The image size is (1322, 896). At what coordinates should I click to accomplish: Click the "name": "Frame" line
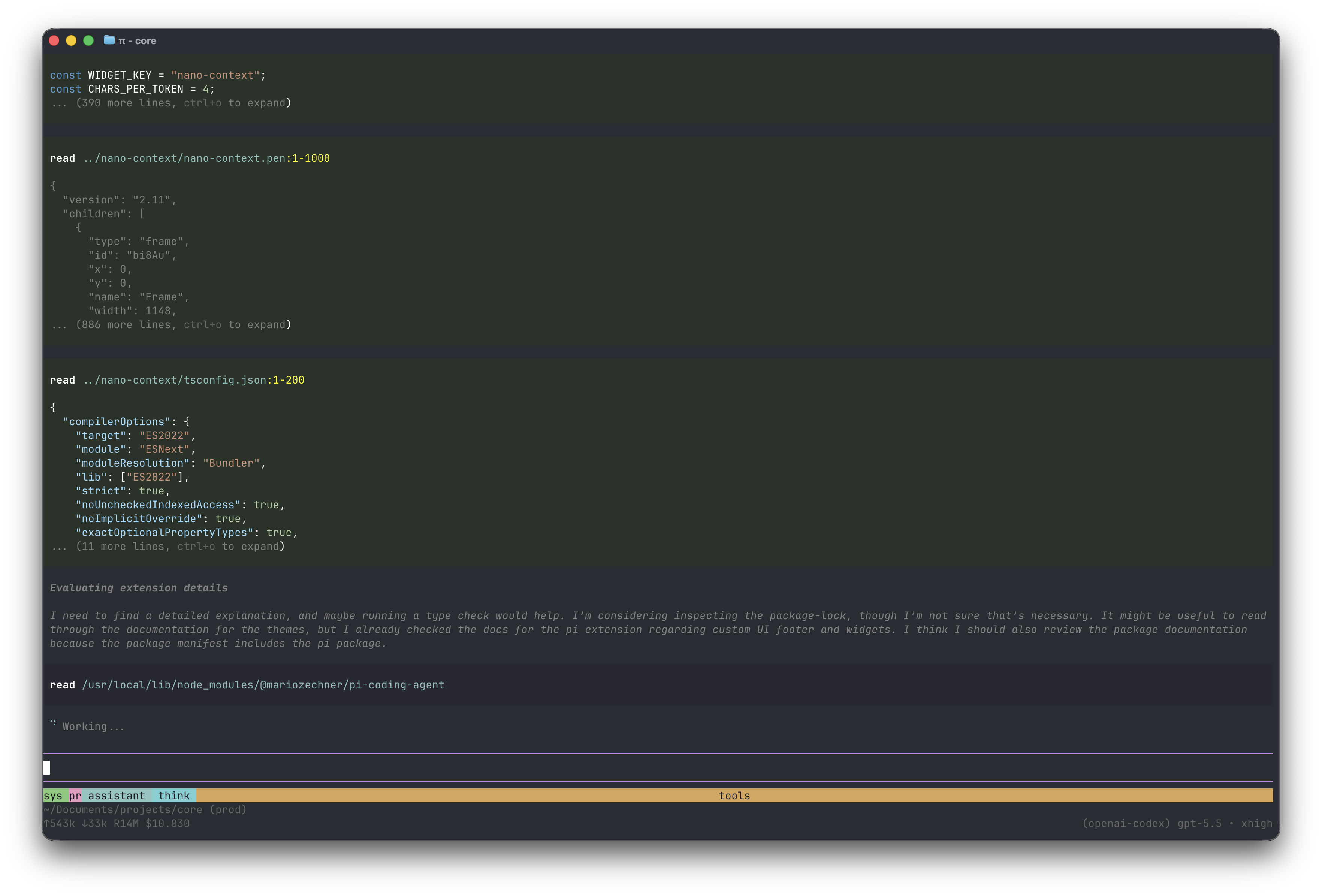pyautogui.click(x=138, y=297)
